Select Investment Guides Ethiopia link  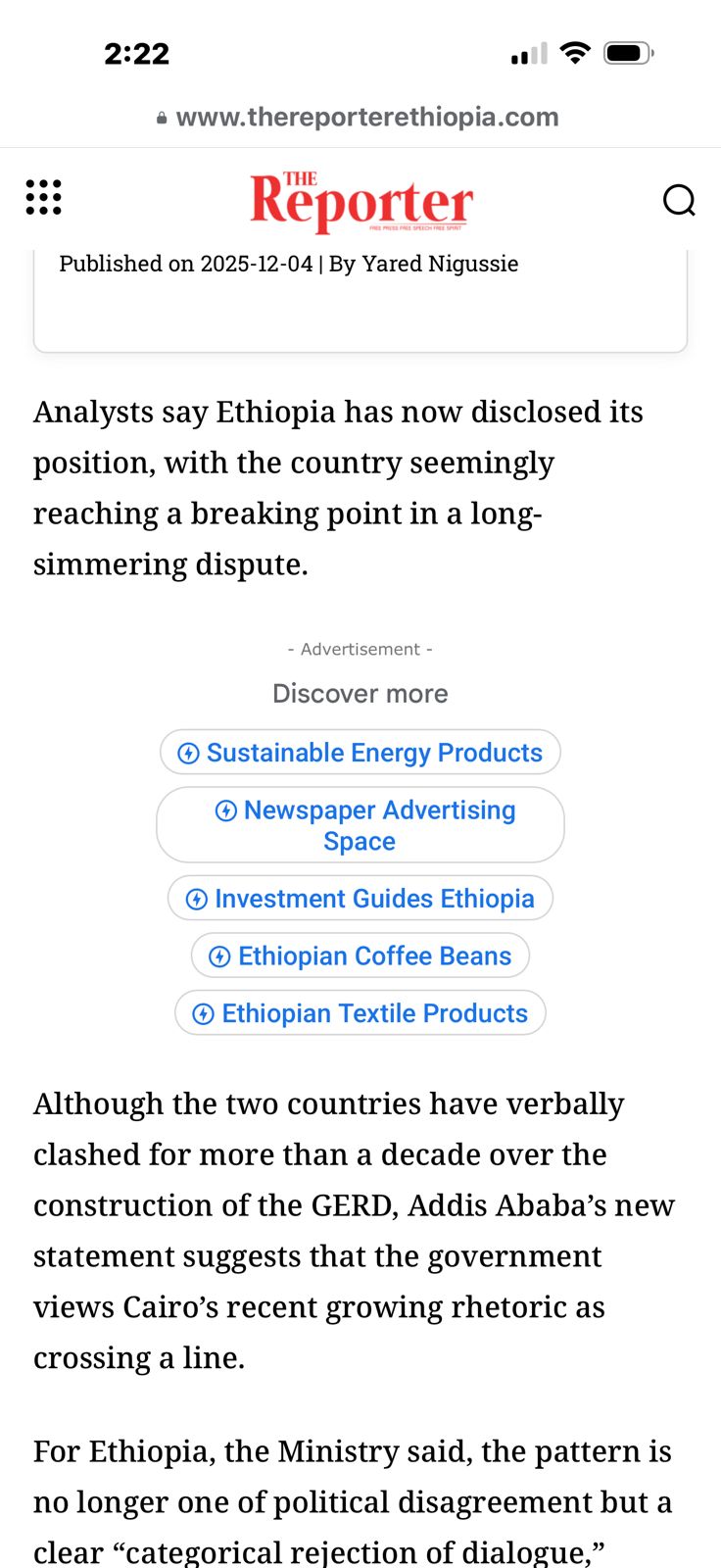point(373,899)
